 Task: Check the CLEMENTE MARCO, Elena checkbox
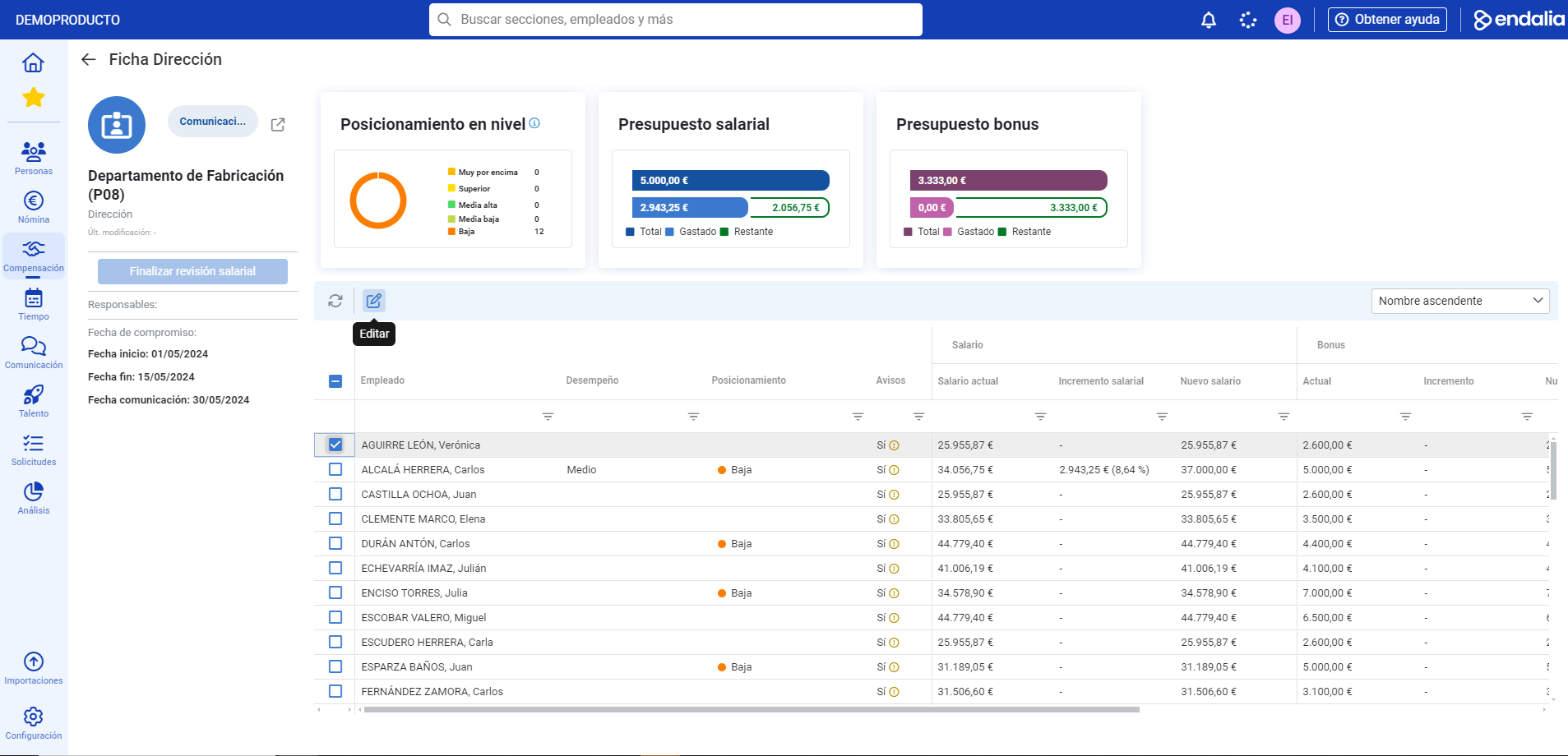pyautogui.click(x=335, y=519)
